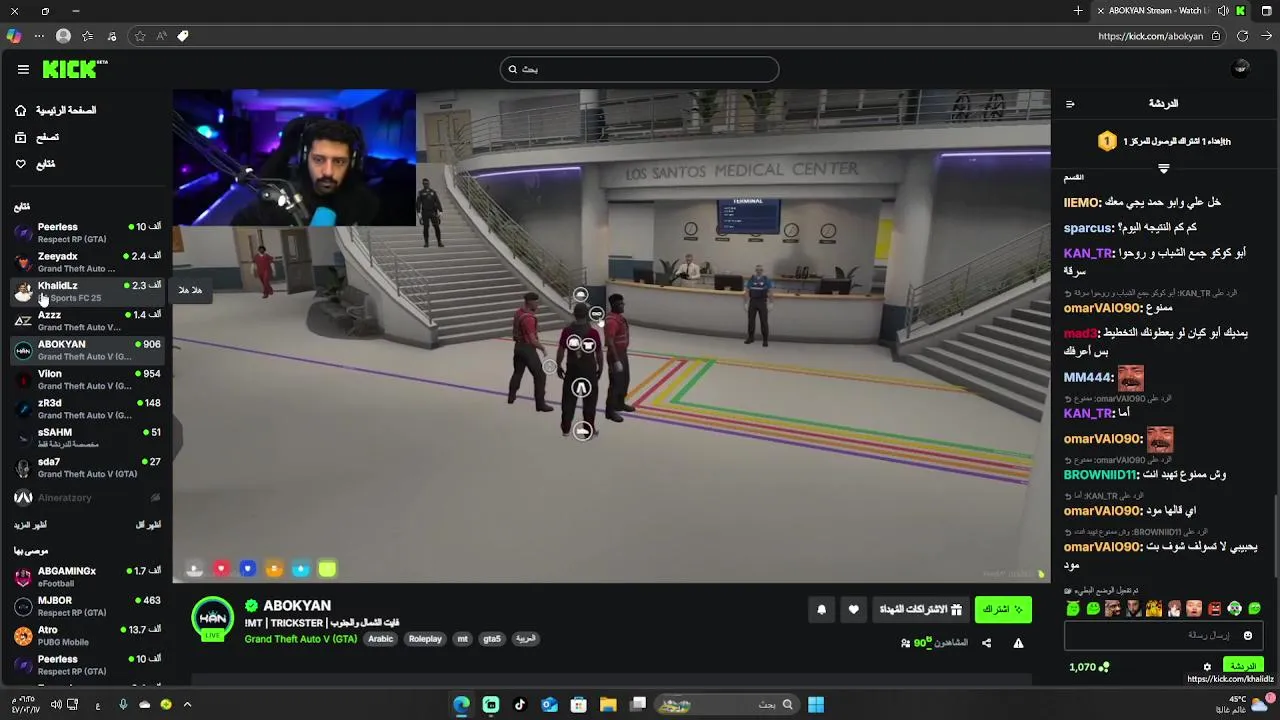Report stream with warning triangle icon

(x=1018, y=643)
